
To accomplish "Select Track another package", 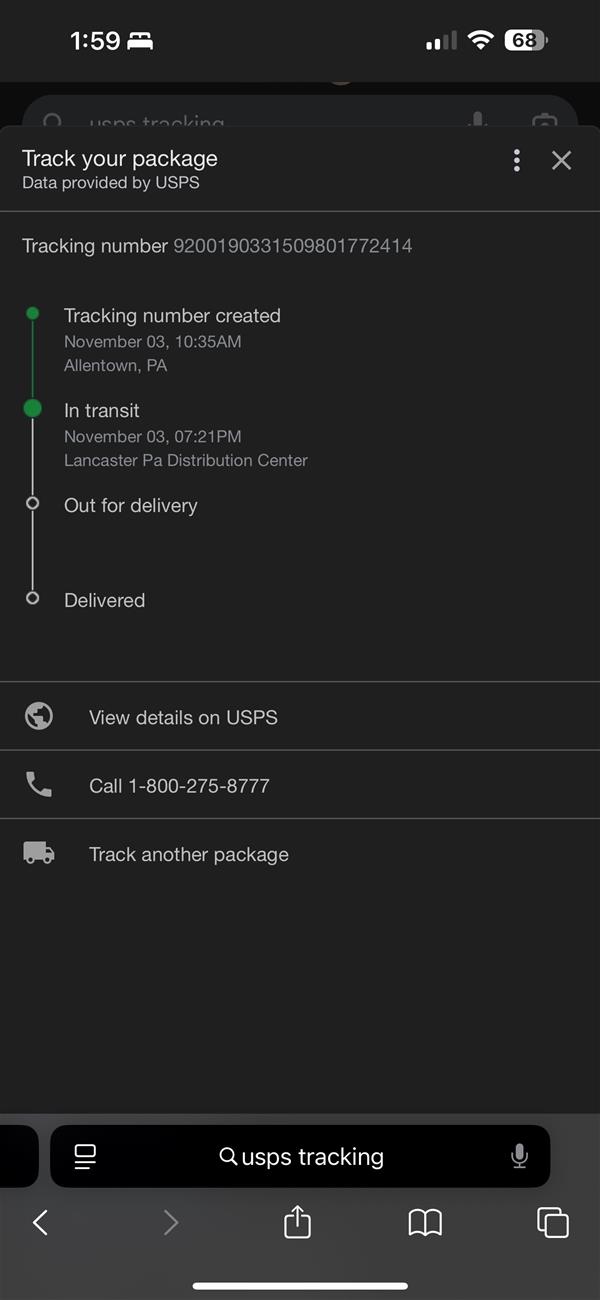I will [x=189, y=855].
